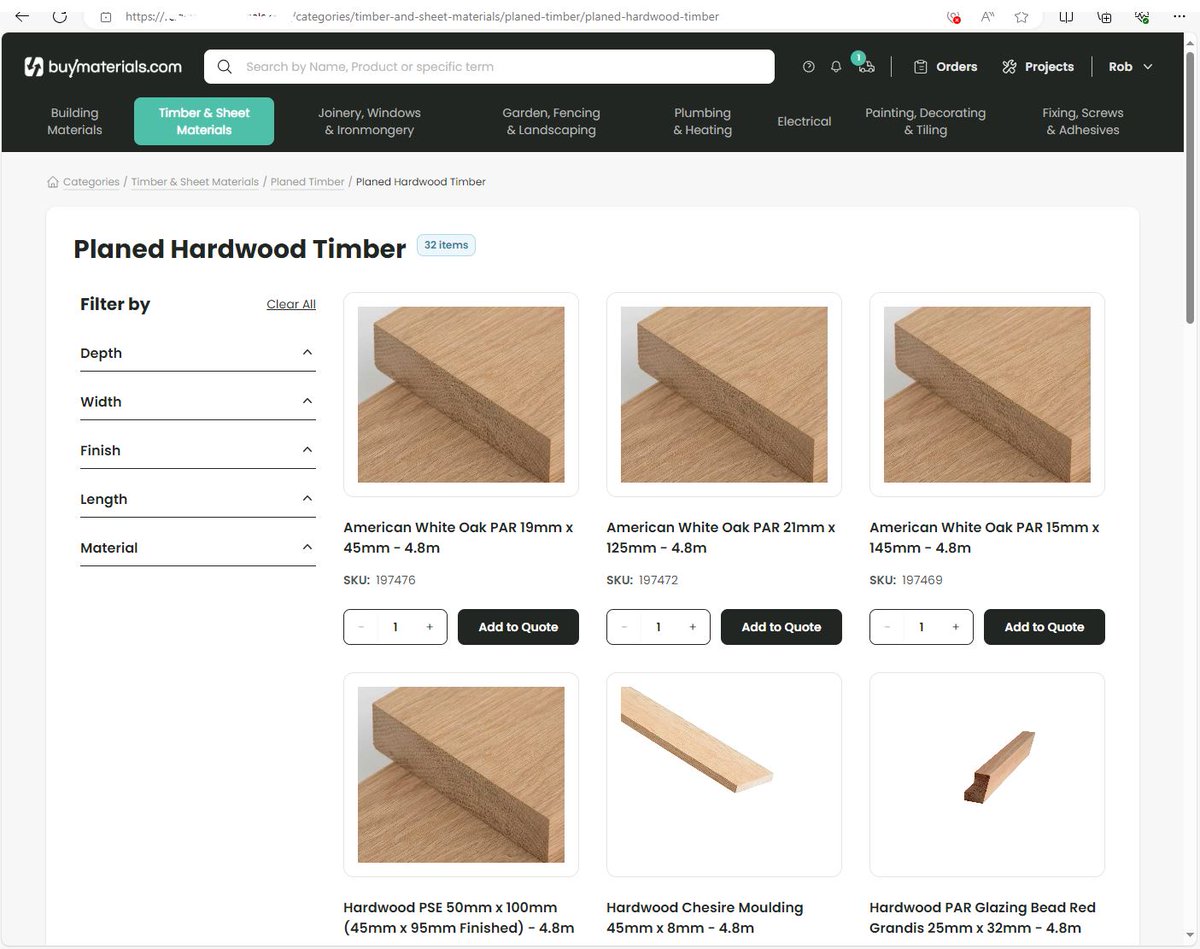The height and width of the screenshot is (949, 1200).
Task: Select Painting, Decorating & Tiling tab
Action: pos(925,121)
